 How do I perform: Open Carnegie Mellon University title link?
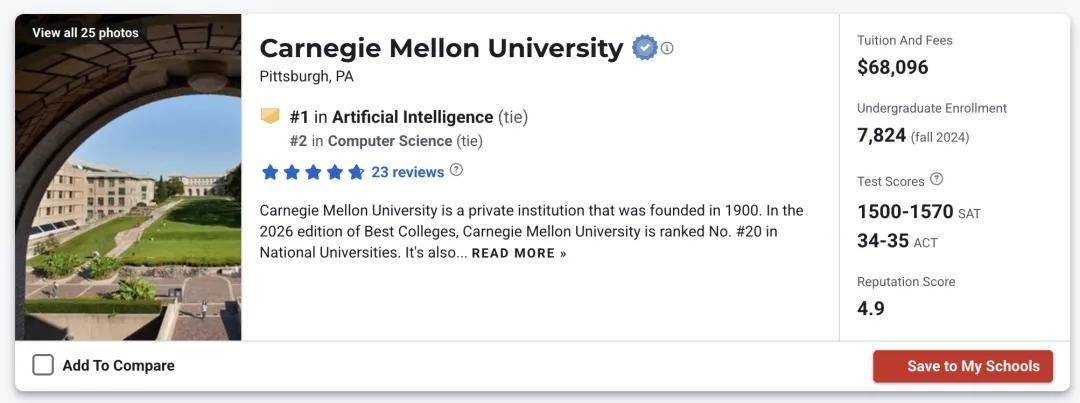click(441, 48)
